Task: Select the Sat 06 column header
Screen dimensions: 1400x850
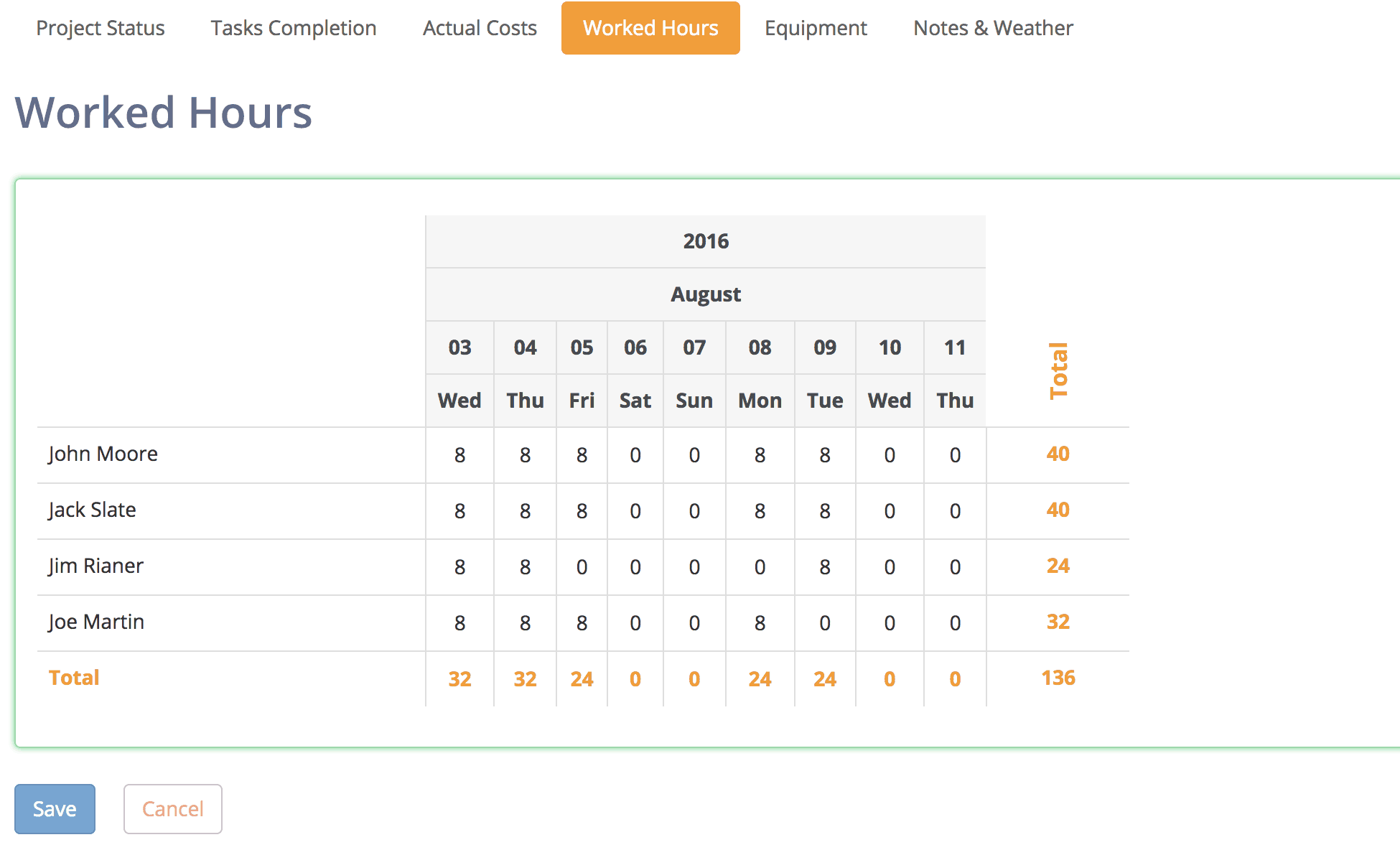Action: point(635,347)
